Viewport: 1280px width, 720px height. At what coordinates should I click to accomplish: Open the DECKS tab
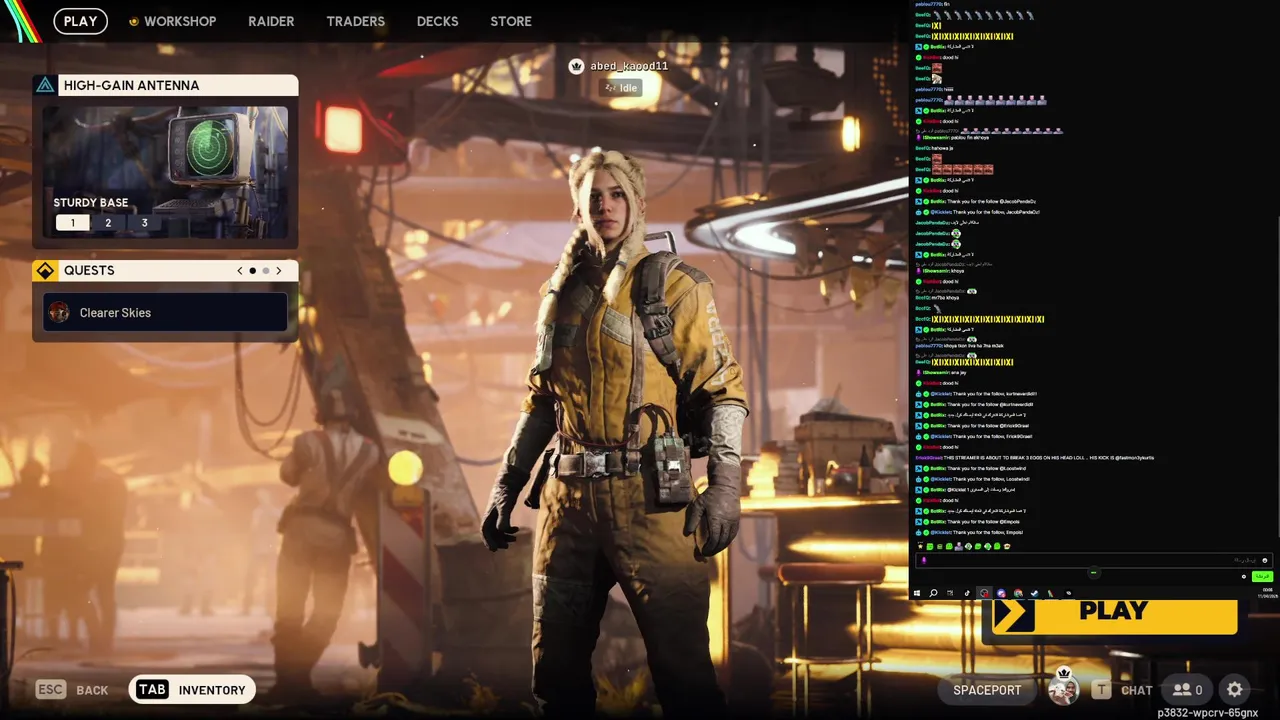coord(437,21)
